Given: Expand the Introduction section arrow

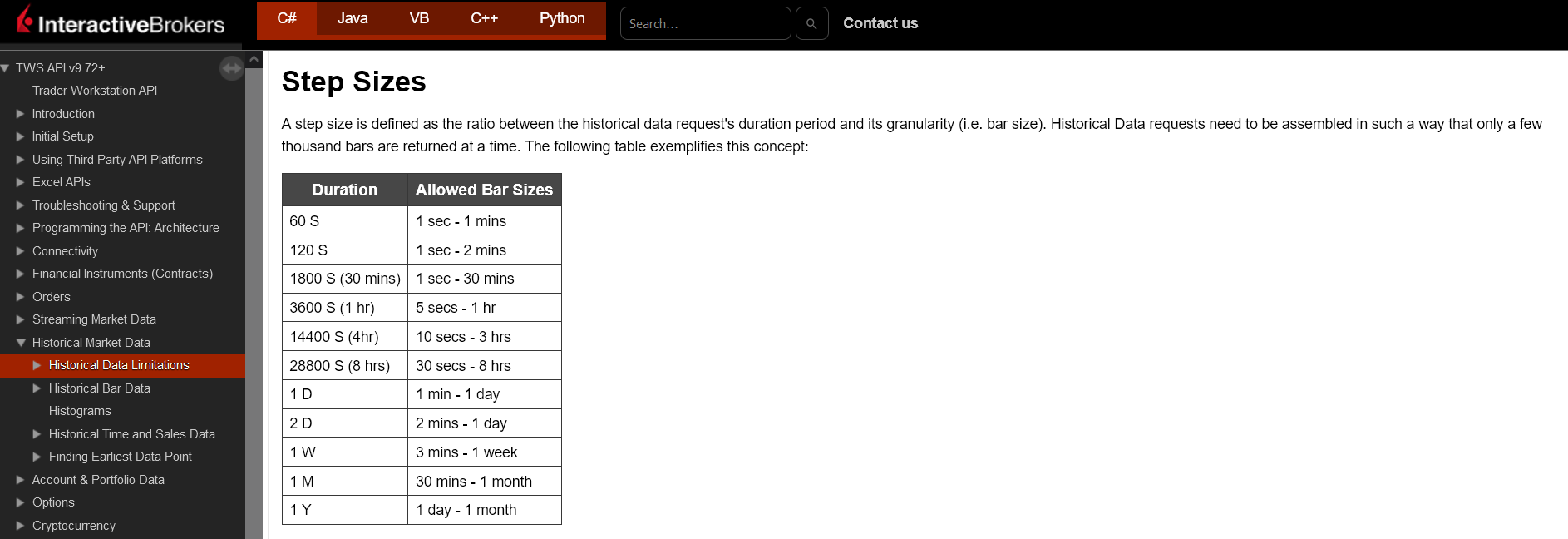Looking at the screenshot, I should tap(21, 114).
